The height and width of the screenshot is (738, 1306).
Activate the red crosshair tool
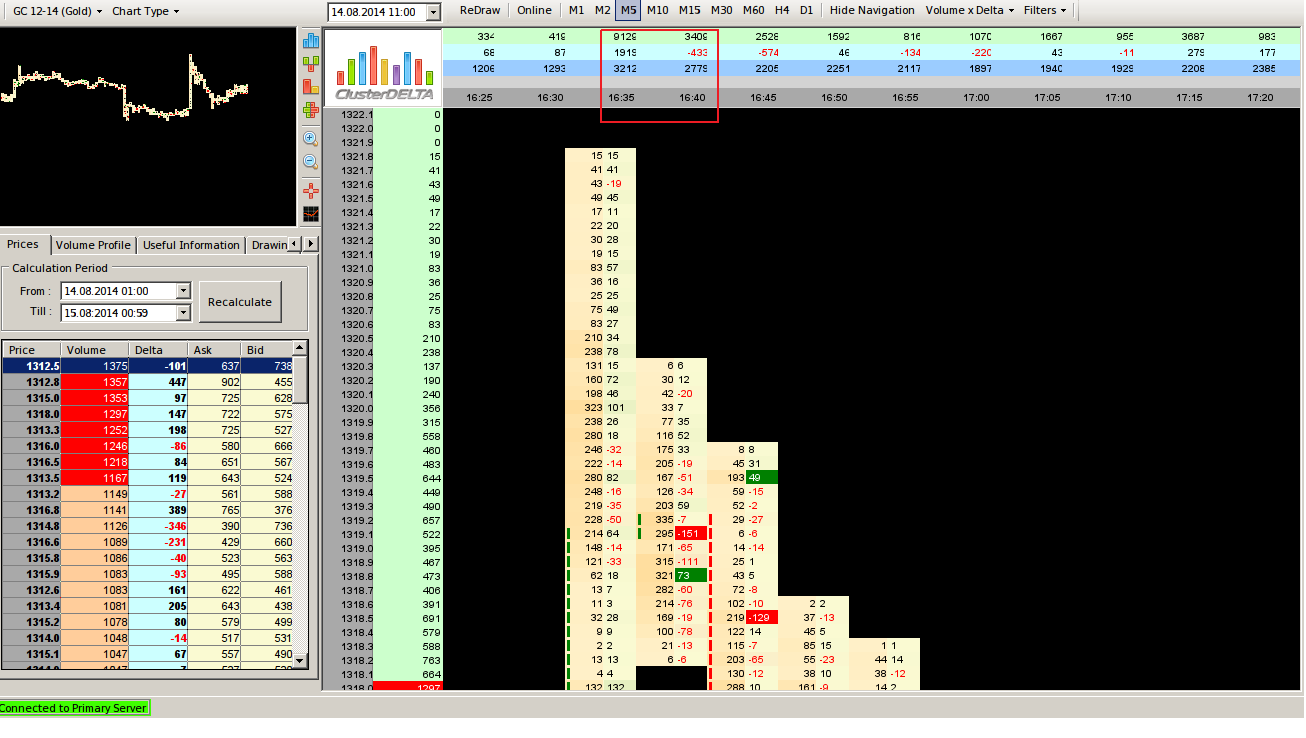pos(311,190)
